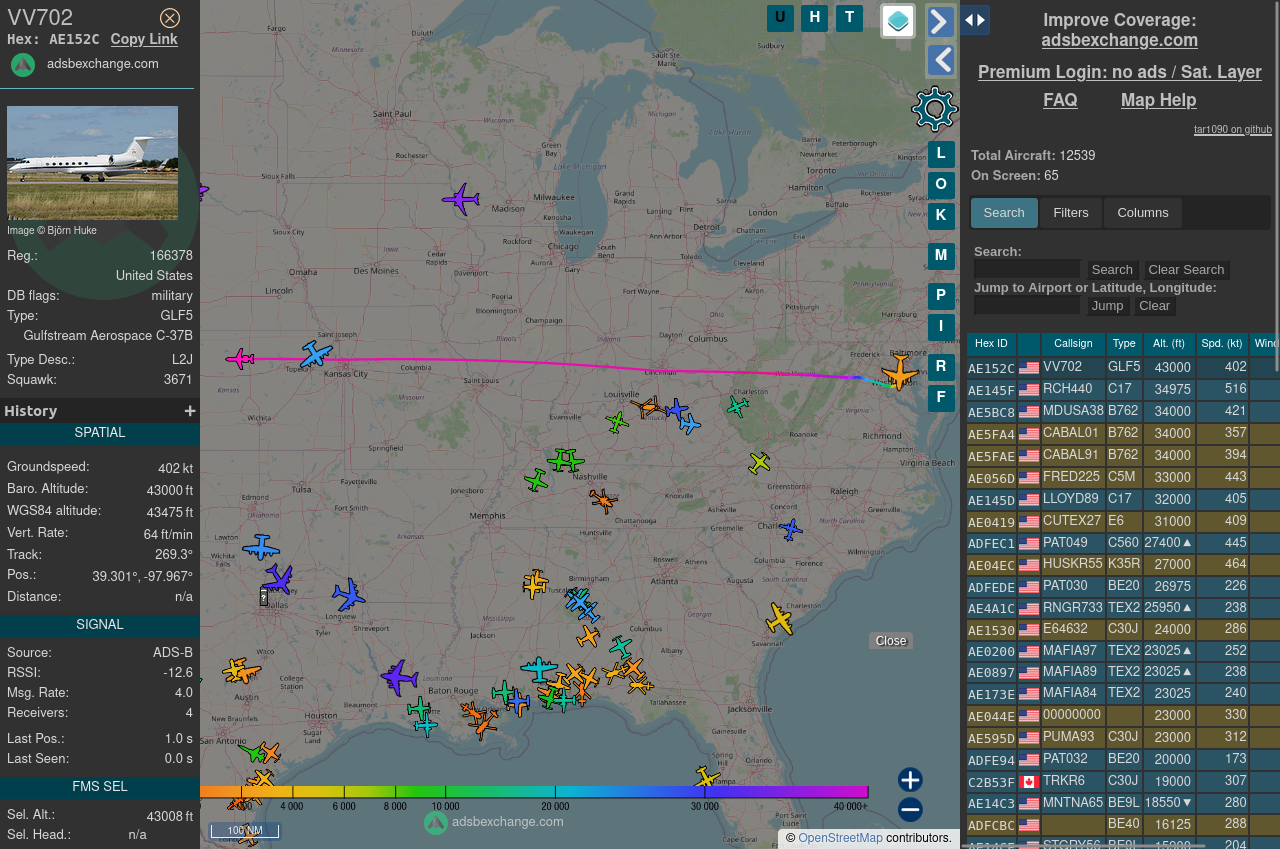Open the FAQ link
The width and height of the screenshot is (1280, 849).
coord(1060,100)
